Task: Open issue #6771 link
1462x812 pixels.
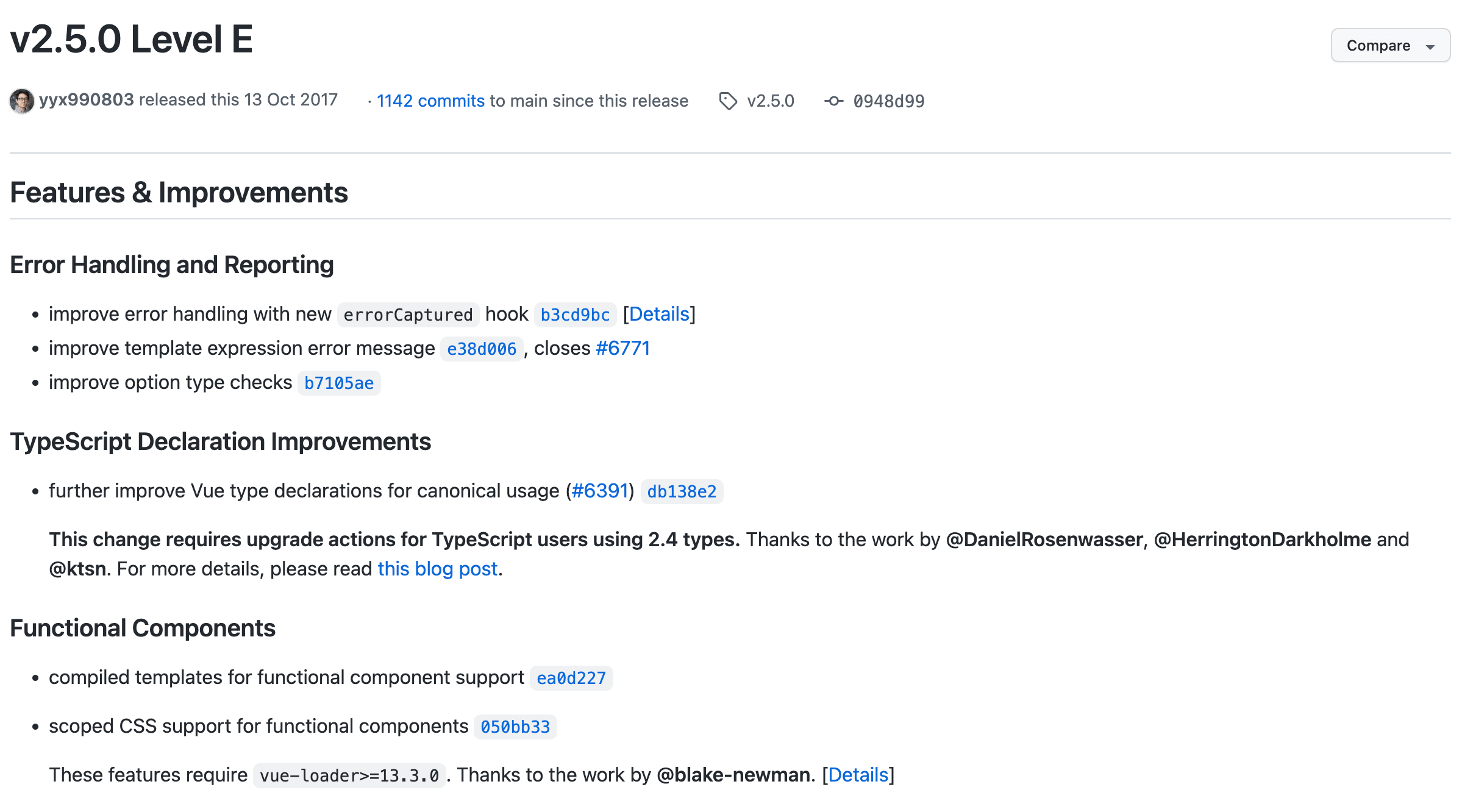Action: coord(622,349)
